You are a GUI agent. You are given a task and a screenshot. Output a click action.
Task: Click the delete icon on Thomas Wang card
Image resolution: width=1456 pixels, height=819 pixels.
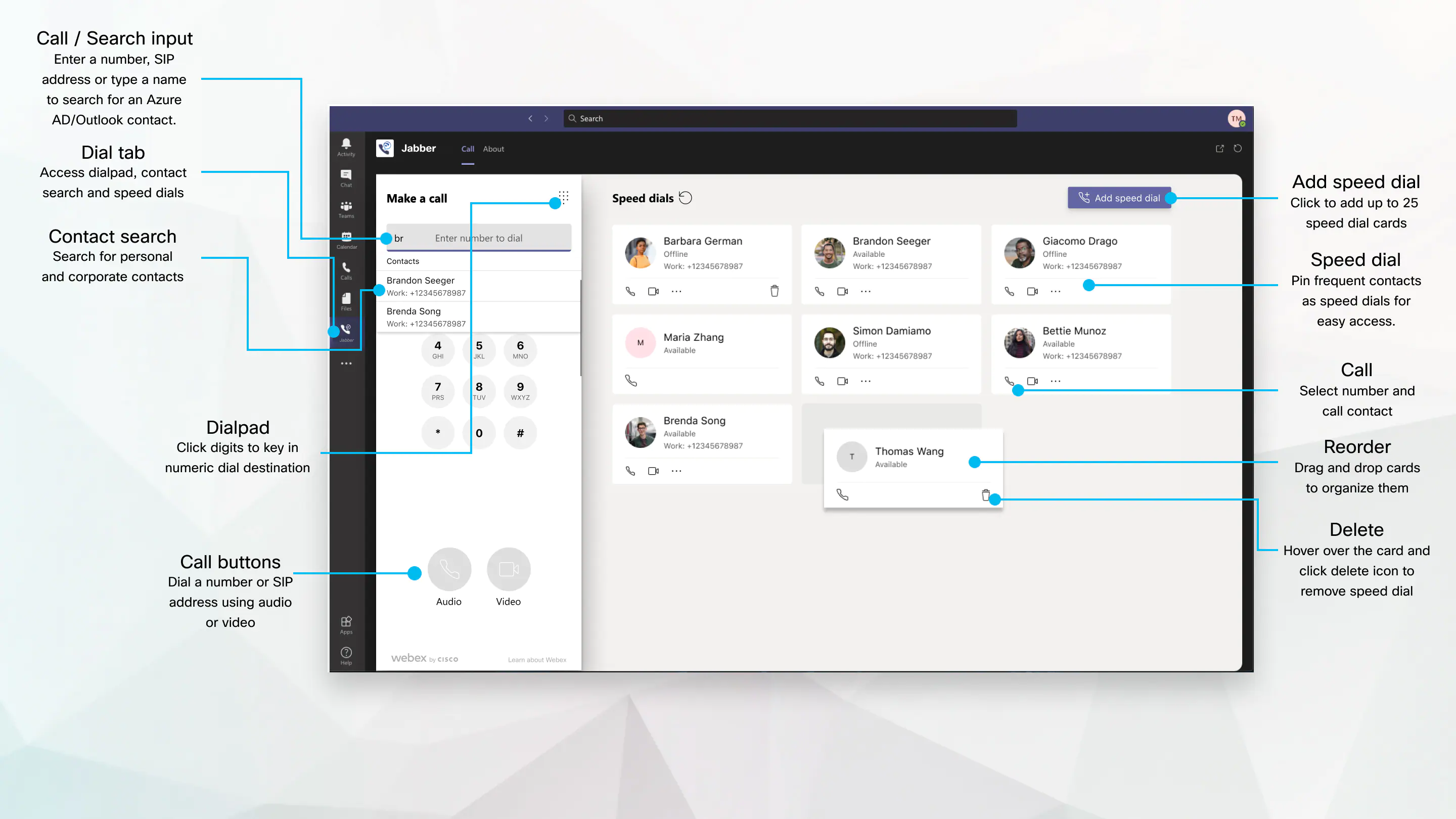pos(986,495)
